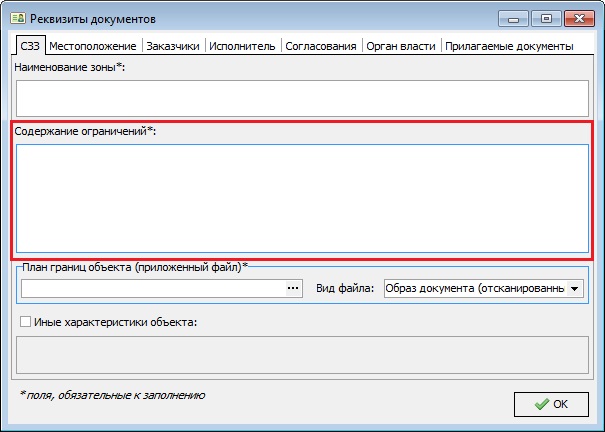Maximize the Реквизиты документов window
The width and height of the screenshot is (605, 432).
tap(545, 17)
